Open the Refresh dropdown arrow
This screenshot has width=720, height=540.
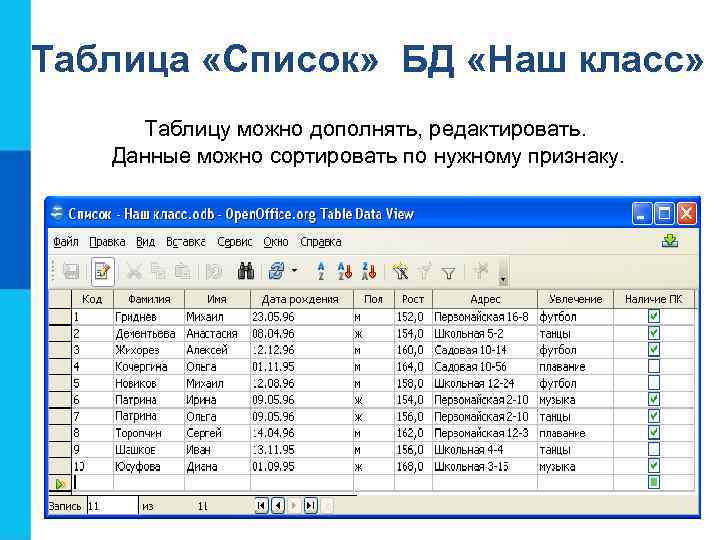point(294,271)
